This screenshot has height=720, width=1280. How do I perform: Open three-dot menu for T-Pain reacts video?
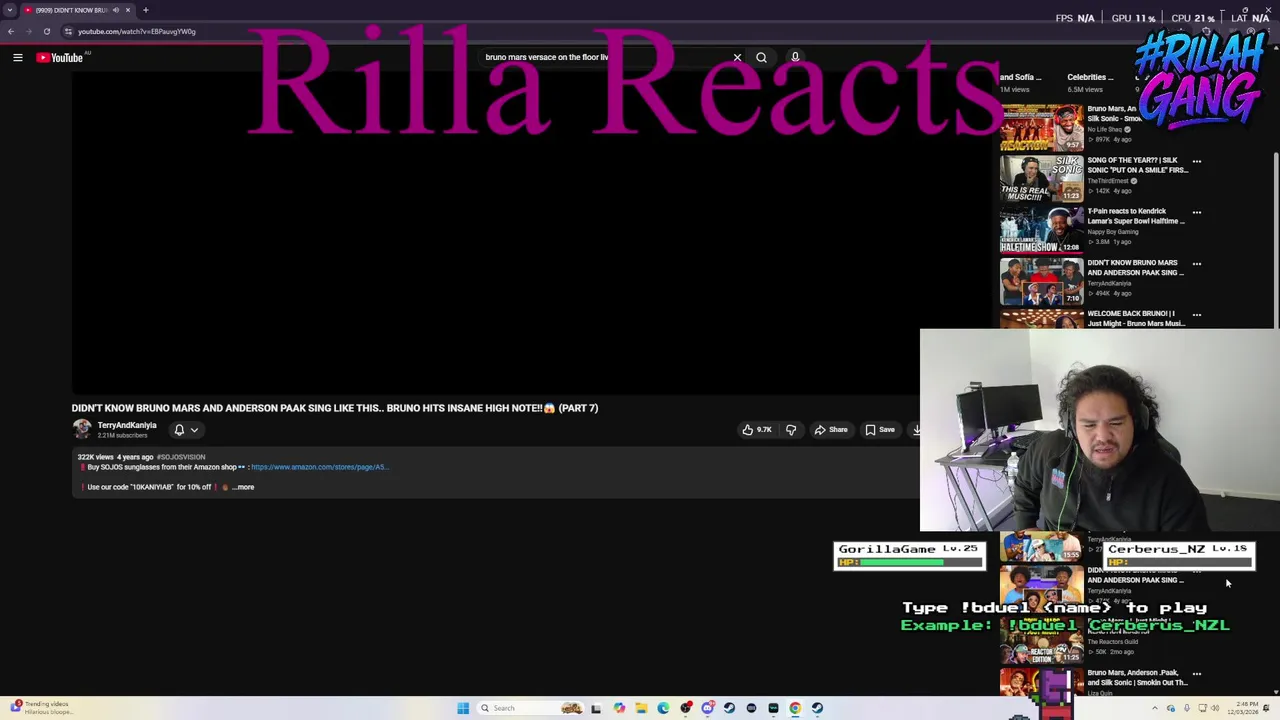pos(1196,212)
